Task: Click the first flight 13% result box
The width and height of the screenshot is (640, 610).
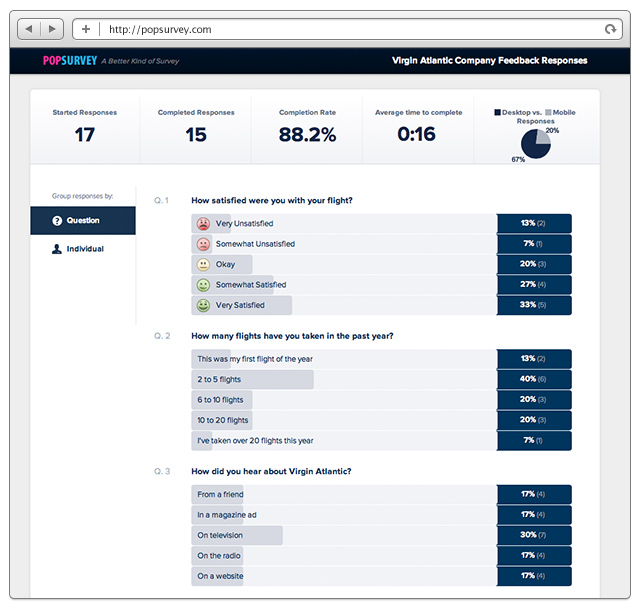Action: pos(534,359)
